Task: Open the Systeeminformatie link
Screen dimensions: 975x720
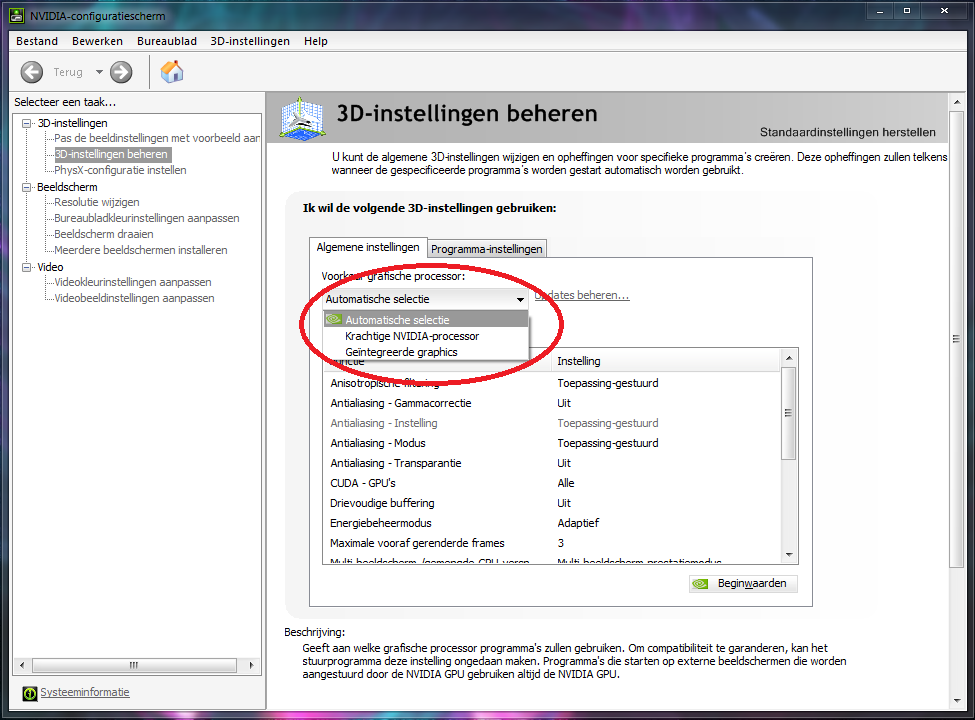Action: [85, 692]
